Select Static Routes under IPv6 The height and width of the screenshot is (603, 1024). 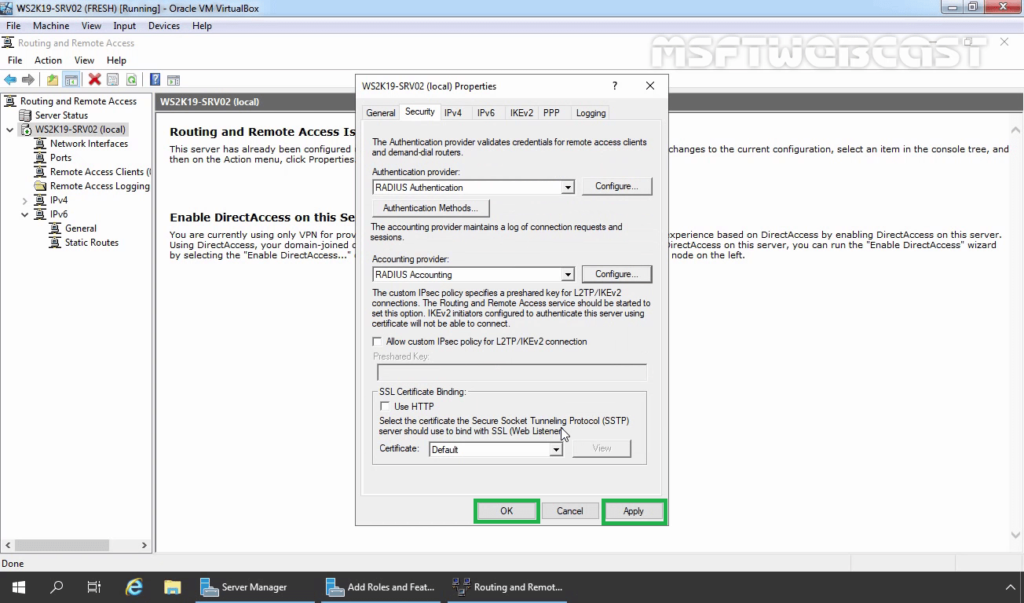91,242
